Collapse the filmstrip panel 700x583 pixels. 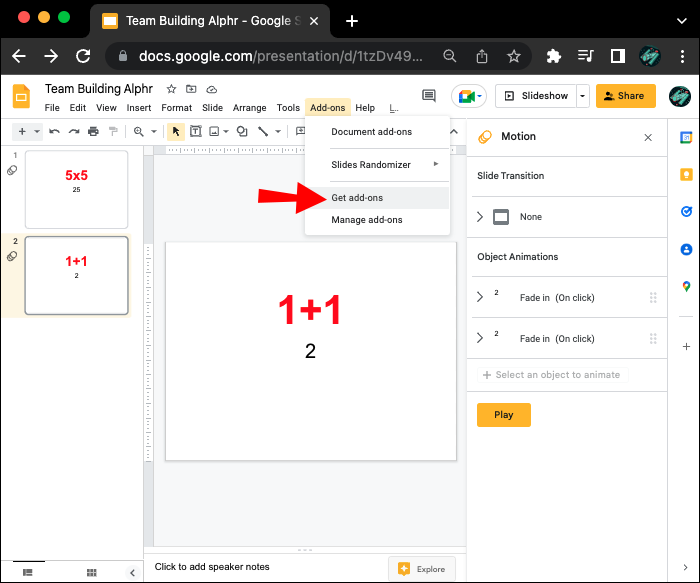pos(132,572)
